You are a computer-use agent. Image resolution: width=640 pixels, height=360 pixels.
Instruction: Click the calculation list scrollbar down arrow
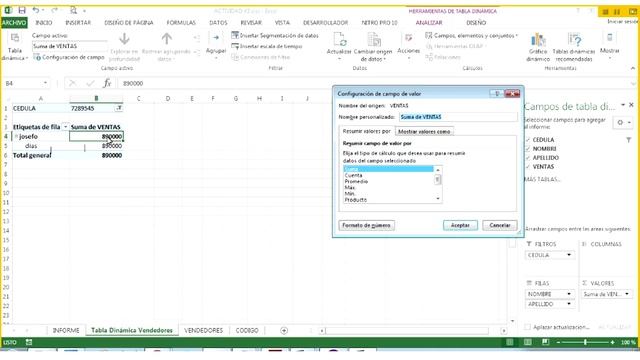click(438, 199)
